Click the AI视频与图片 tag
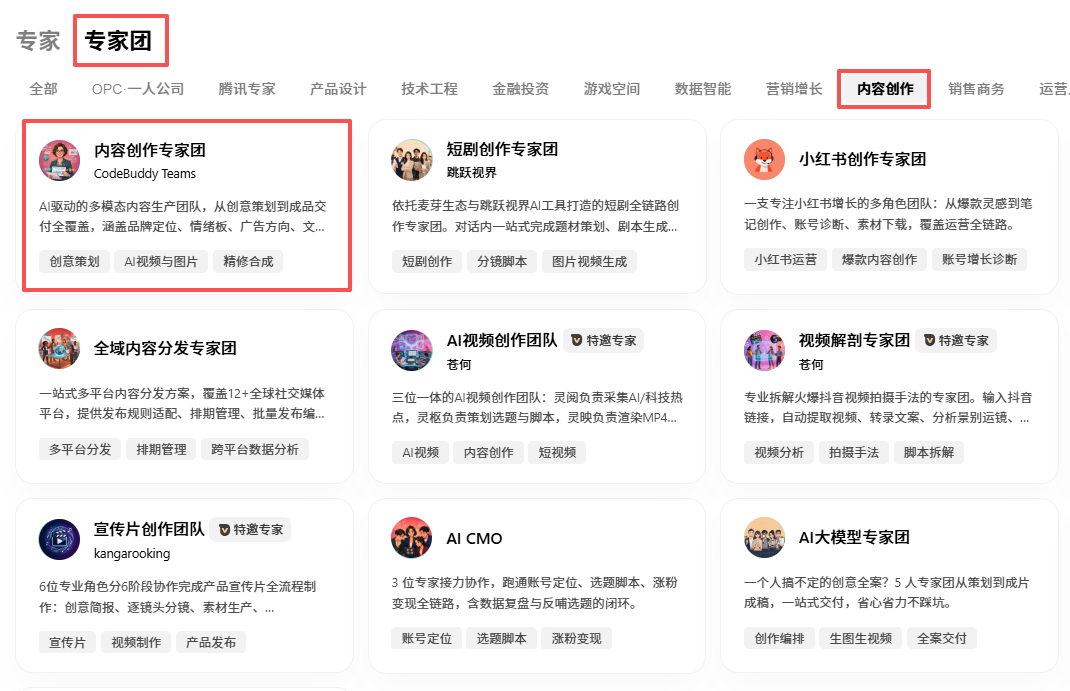This screenshot has height=691, width=1070. point(161,262)
